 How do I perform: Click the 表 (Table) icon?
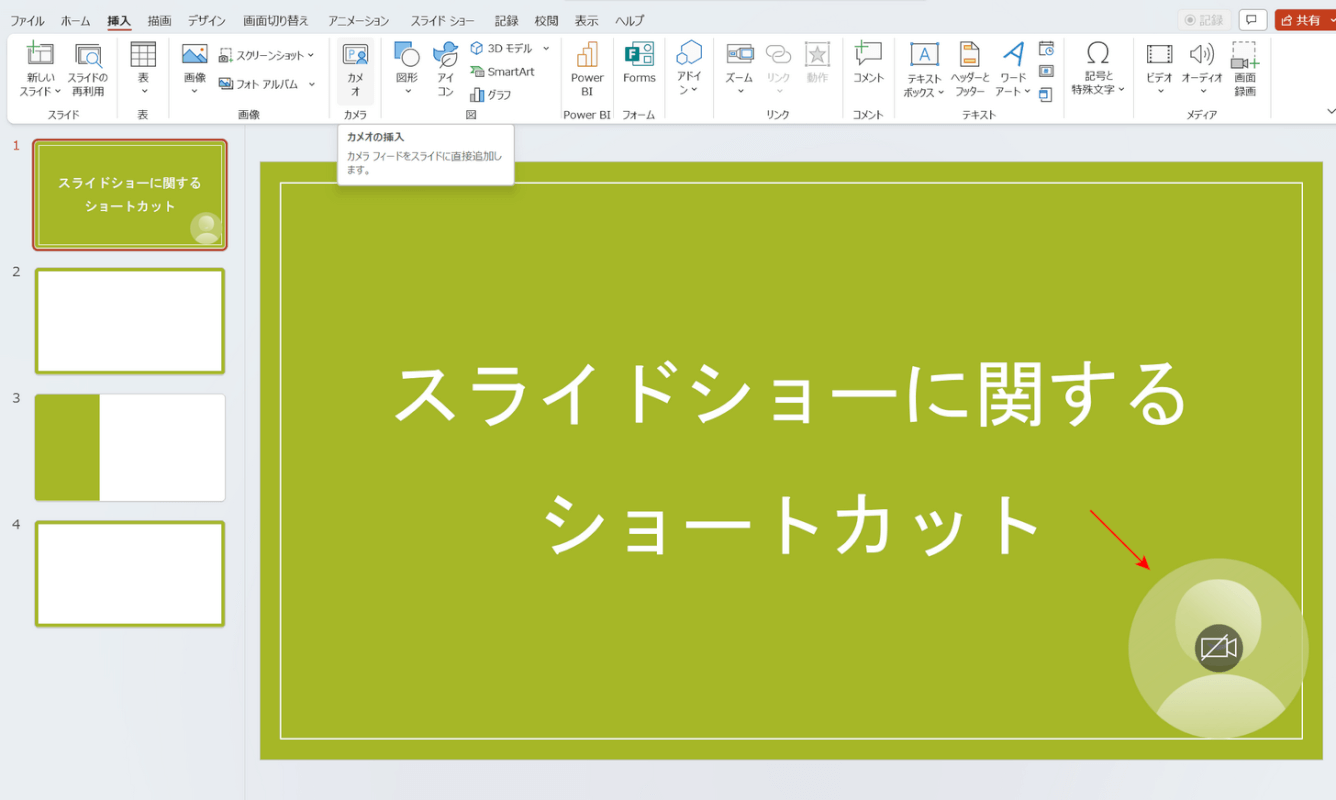pos(143,55)
